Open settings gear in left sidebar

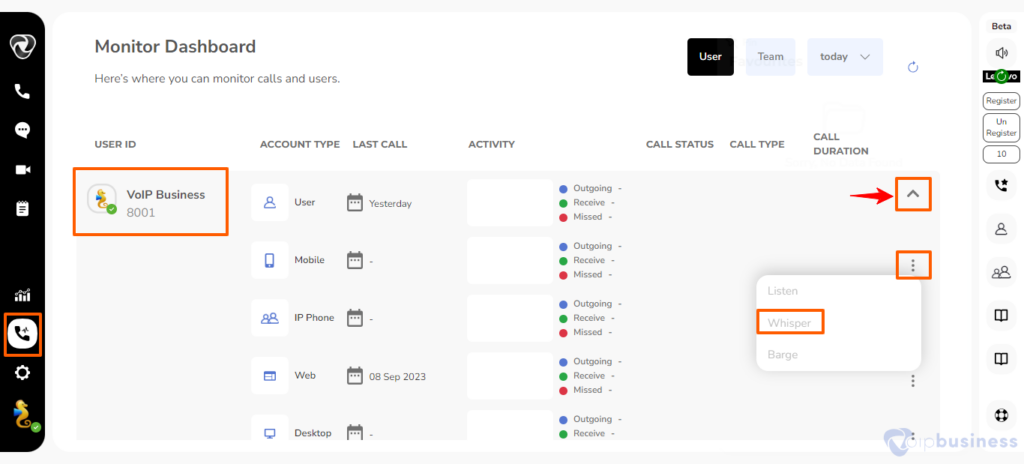click(22, 373)
